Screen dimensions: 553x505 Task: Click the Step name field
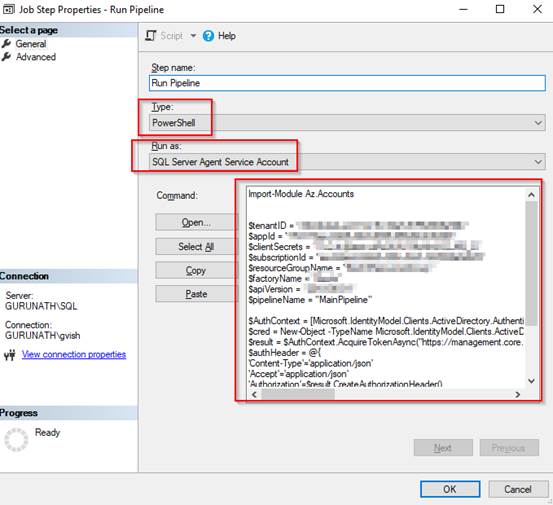coord(347,83)
